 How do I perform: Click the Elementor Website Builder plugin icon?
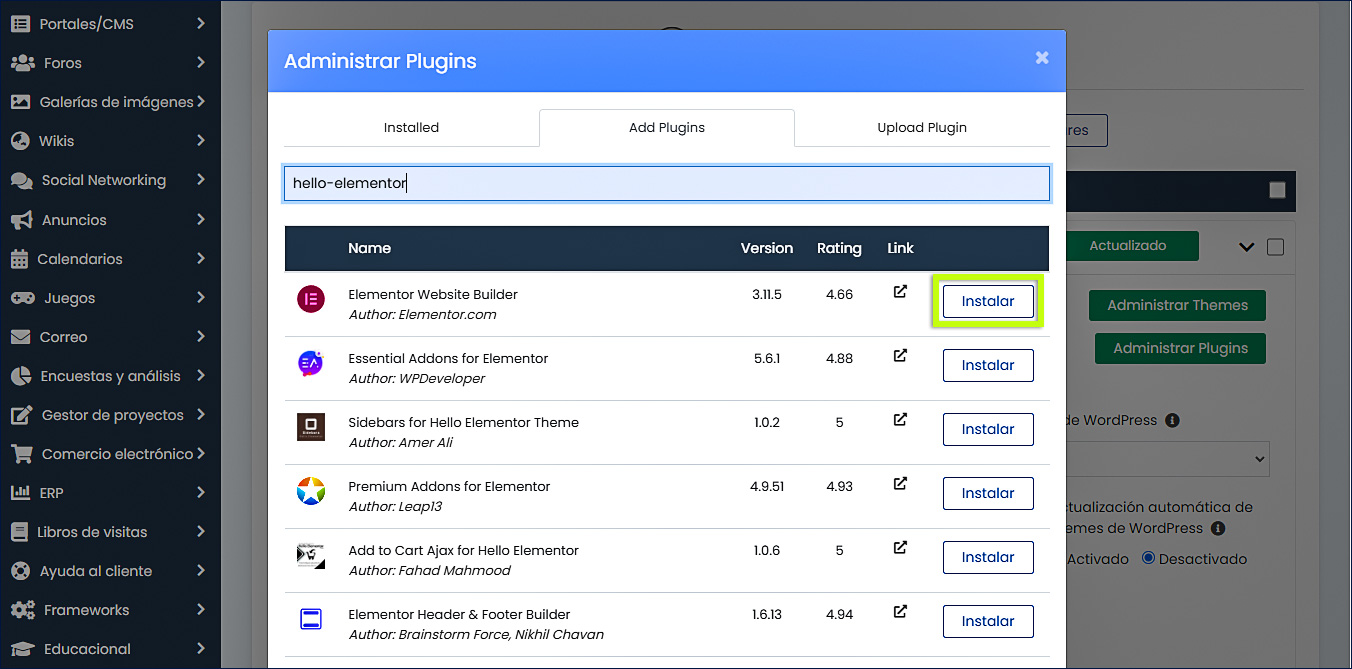313,300
